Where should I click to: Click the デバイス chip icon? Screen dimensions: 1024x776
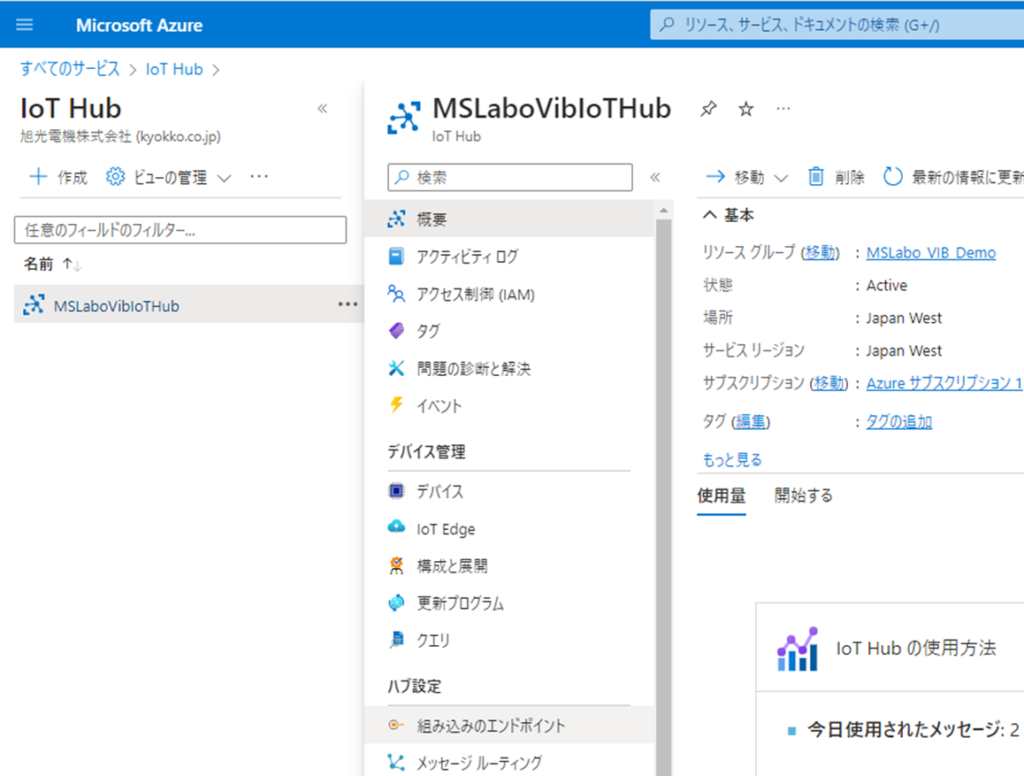point(396,491)
